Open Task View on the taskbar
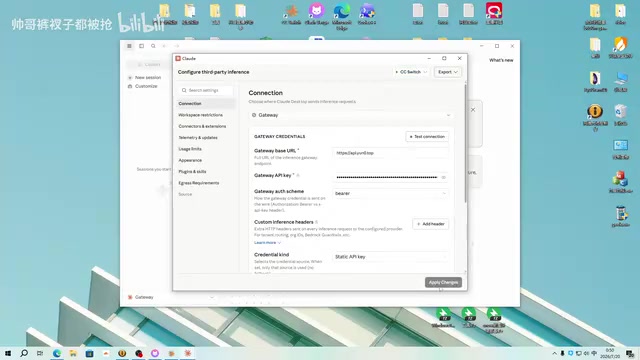 (x=40, y=353)
